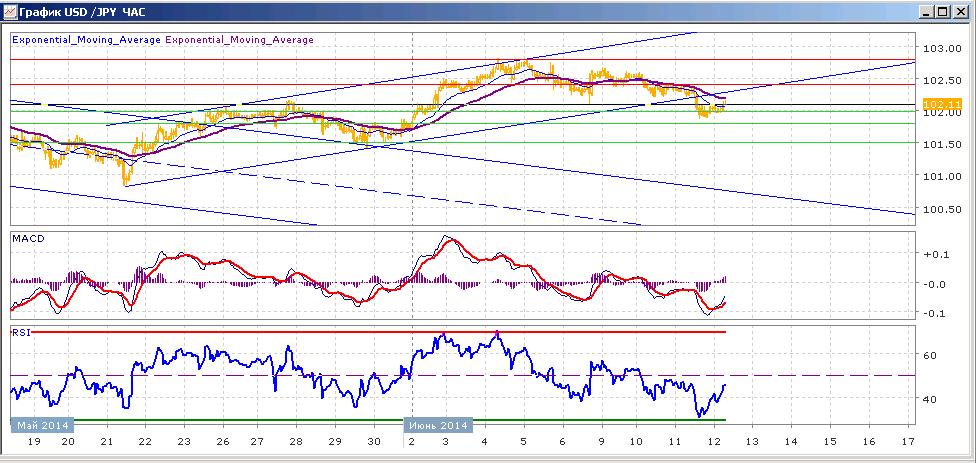Click date 19 on the time axis
976x463 pixels.
coord(34,441)
